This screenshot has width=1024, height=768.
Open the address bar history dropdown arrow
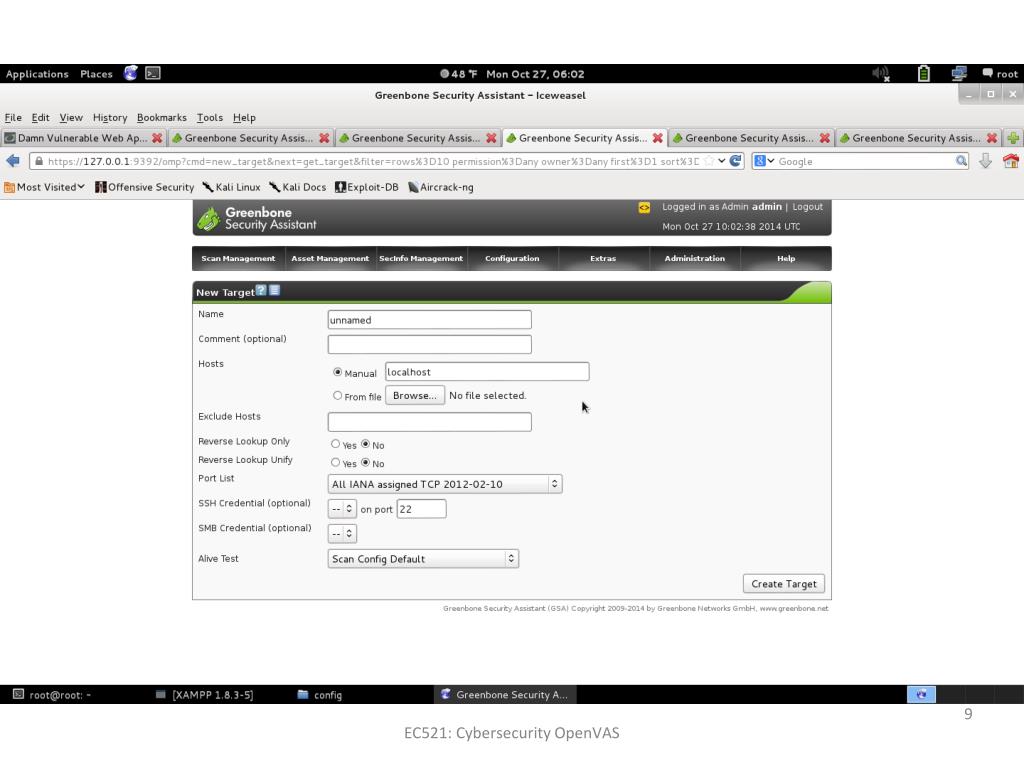(722, 161)
